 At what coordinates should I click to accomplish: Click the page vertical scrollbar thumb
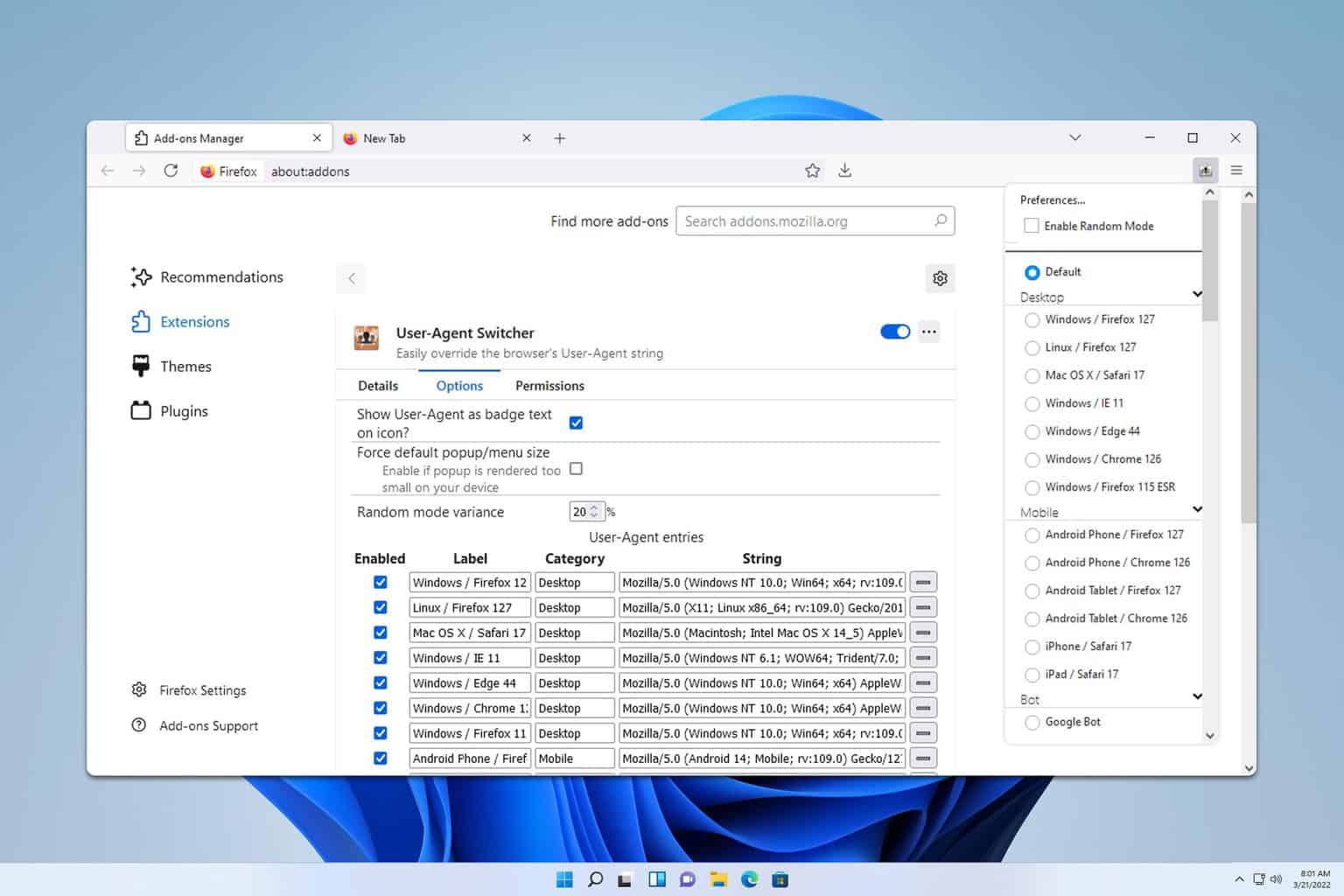coord(1249,362)
